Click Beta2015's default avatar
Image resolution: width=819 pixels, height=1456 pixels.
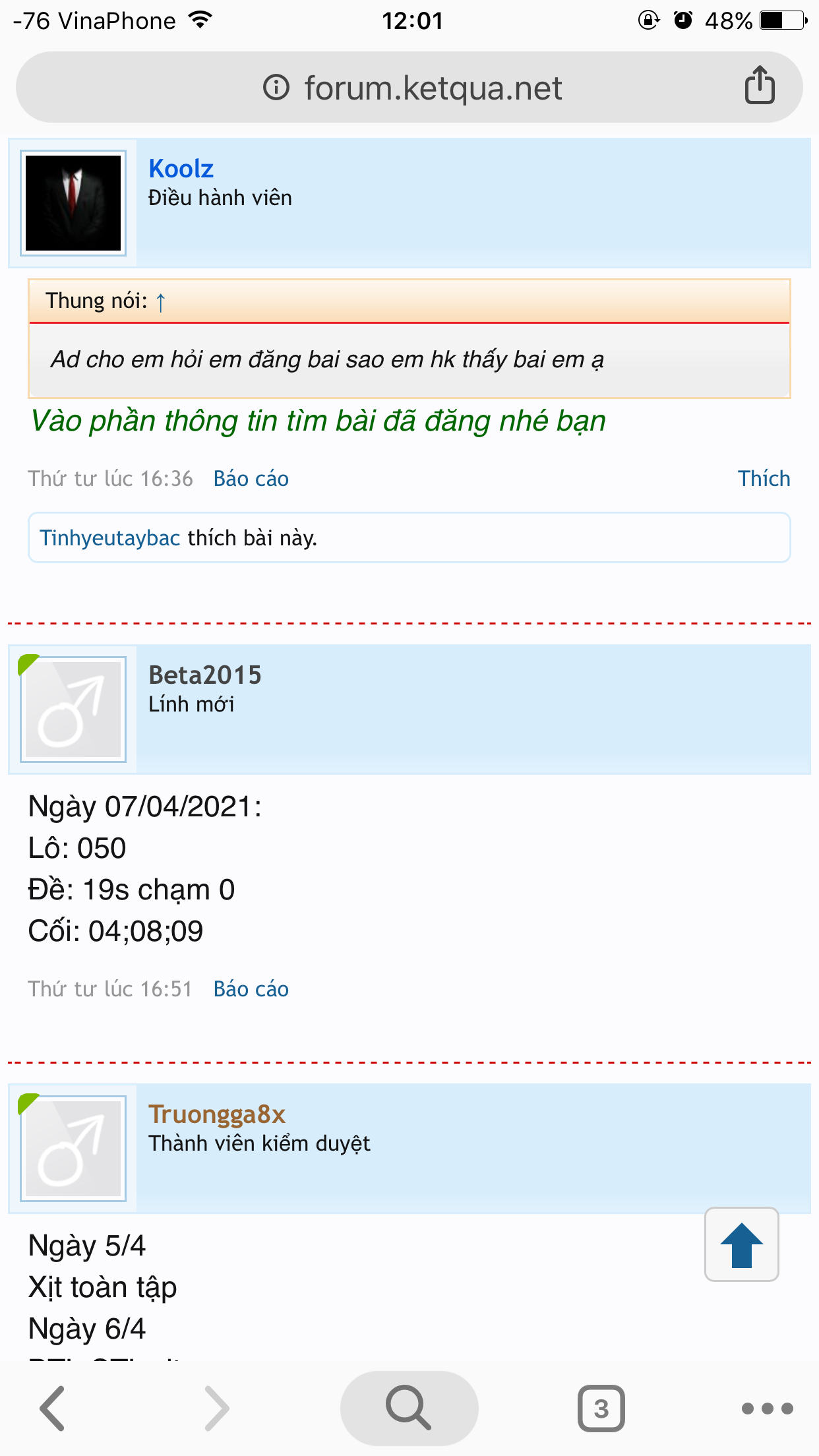click(x=73, y=709)
